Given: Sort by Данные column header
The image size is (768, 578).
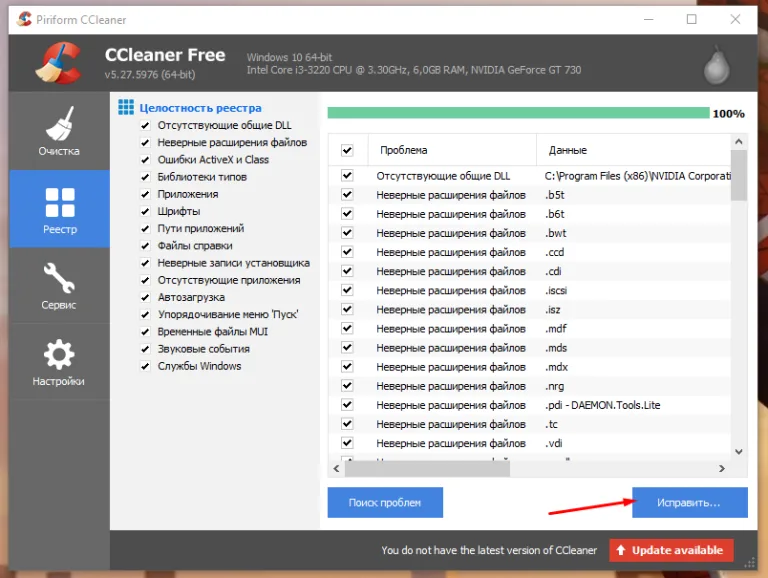Looking at the screenshot, I should pyautogui.click(x=633, y=150).
